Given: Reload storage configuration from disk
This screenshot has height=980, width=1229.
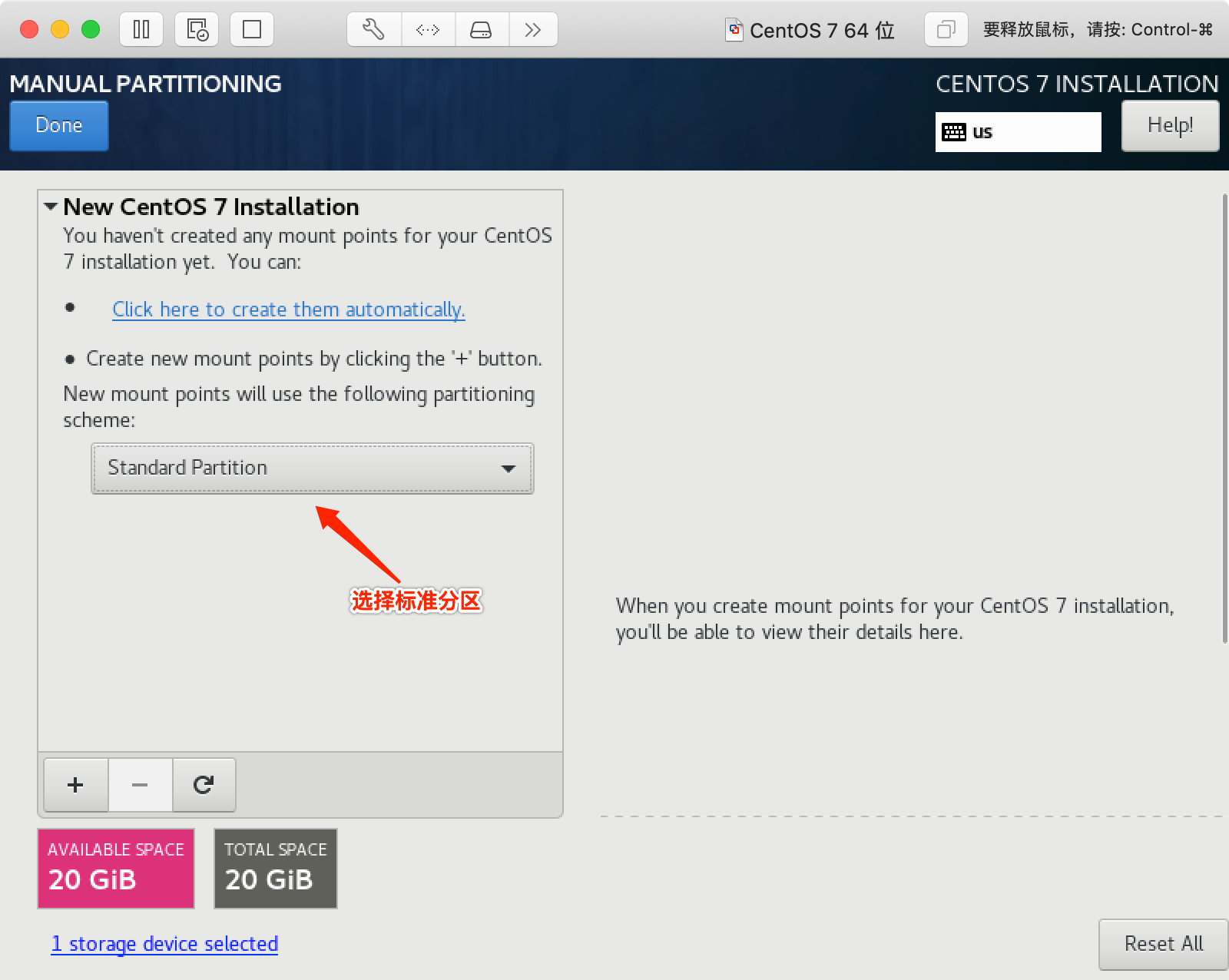Looking at the screenshot, I should point(204,785).
